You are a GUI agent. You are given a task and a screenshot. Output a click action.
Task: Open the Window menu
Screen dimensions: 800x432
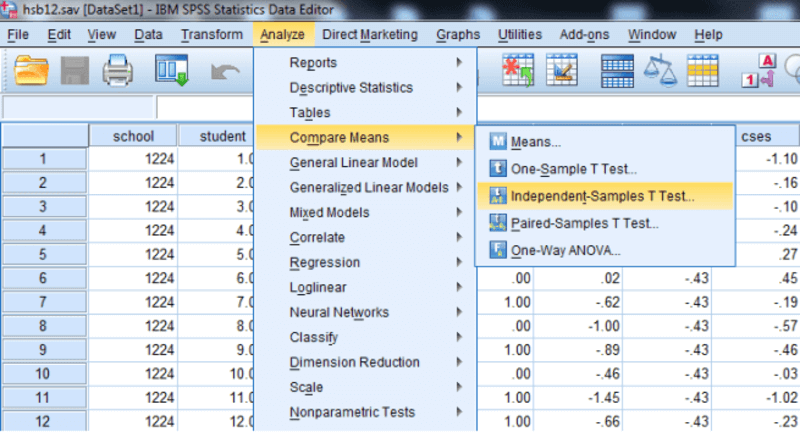[652, 35]
